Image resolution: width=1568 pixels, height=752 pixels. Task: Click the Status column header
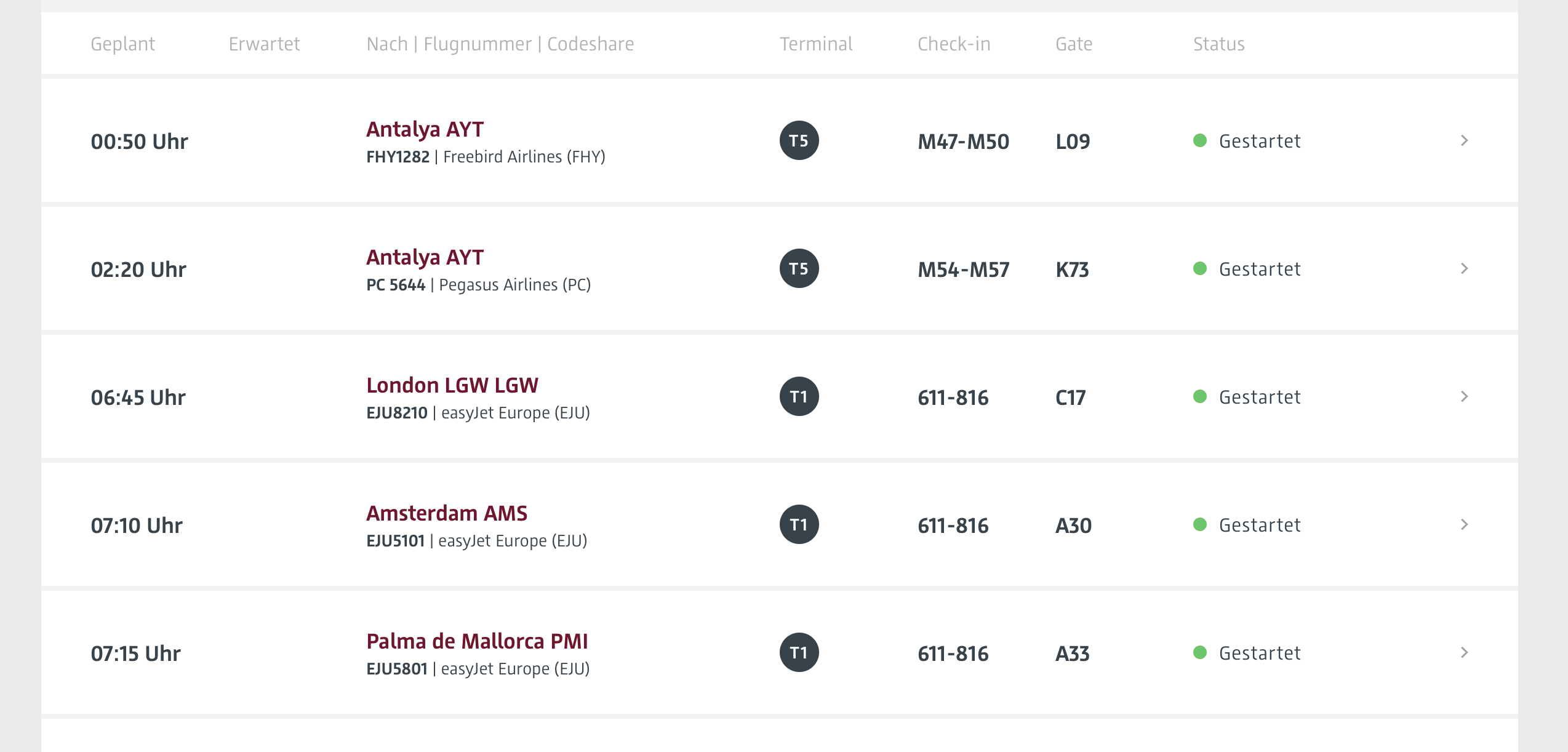click(1218, 44)
